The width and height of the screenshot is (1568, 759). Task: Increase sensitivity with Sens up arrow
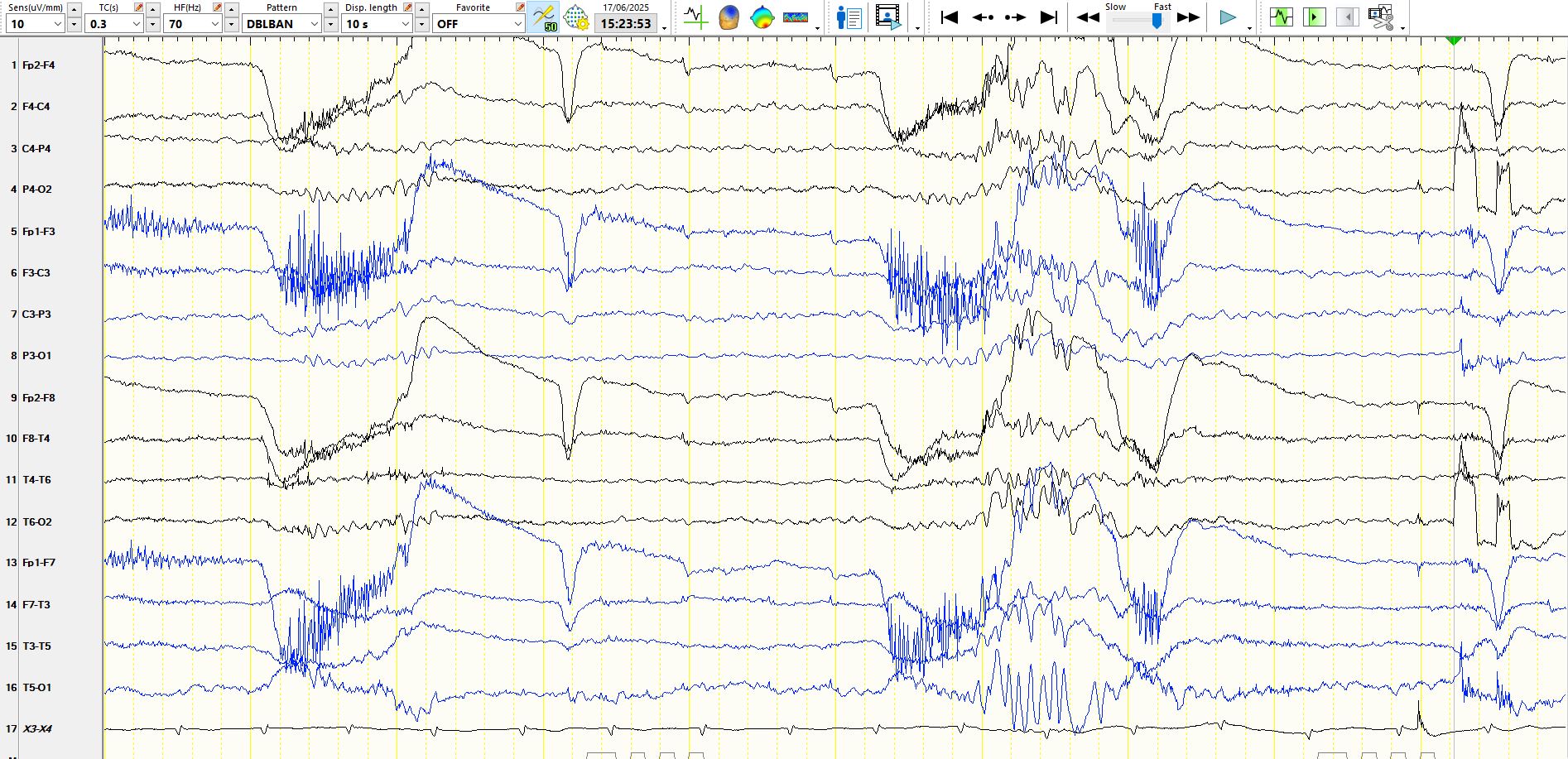(x=74, y=9)
